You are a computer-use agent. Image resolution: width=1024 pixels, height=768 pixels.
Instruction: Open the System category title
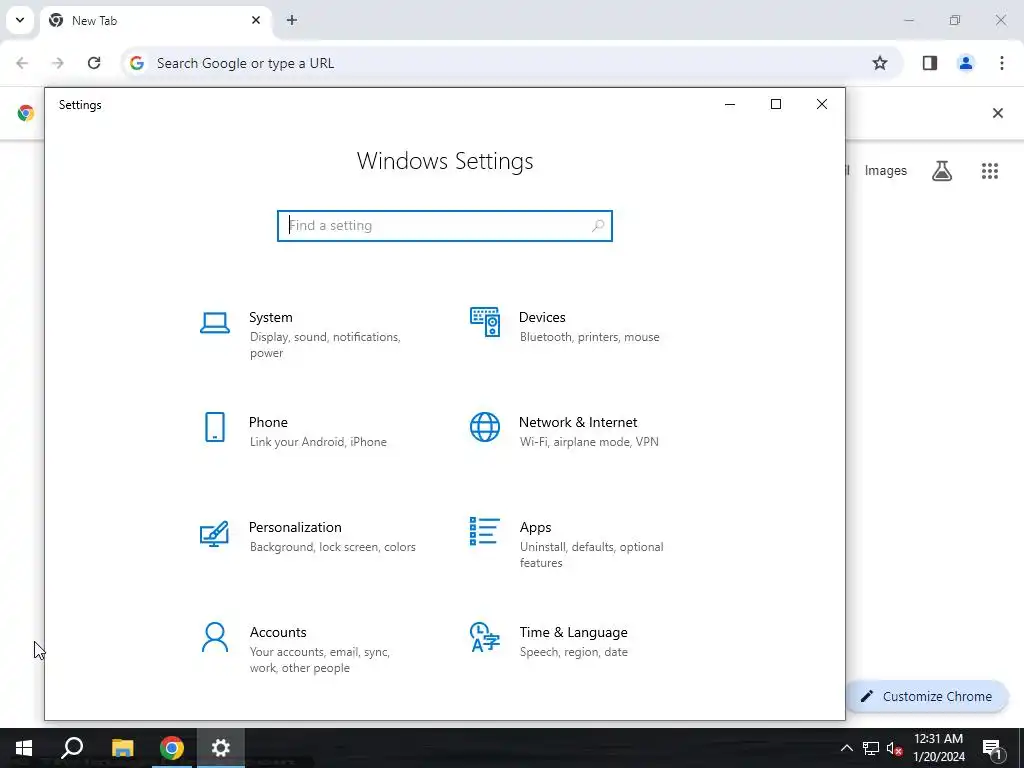tap(270, 317)
